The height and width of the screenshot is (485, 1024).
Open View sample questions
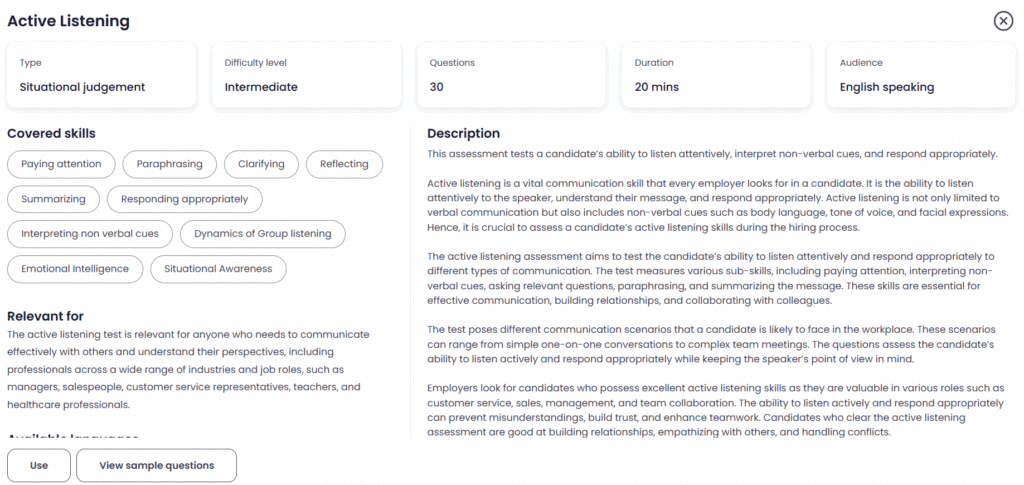[157, 465]
